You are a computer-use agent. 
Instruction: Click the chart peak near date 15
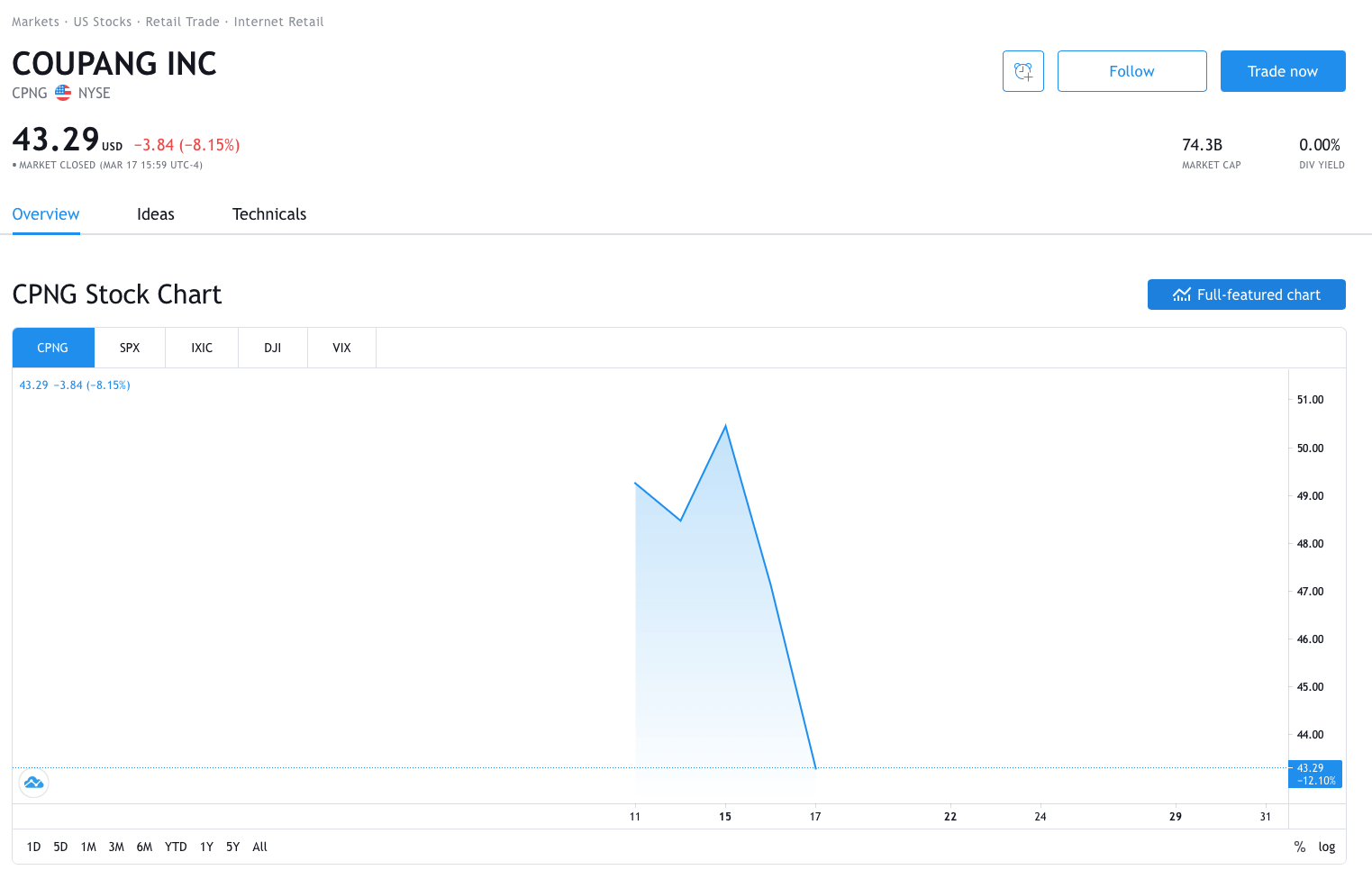[x=725, y=426]
